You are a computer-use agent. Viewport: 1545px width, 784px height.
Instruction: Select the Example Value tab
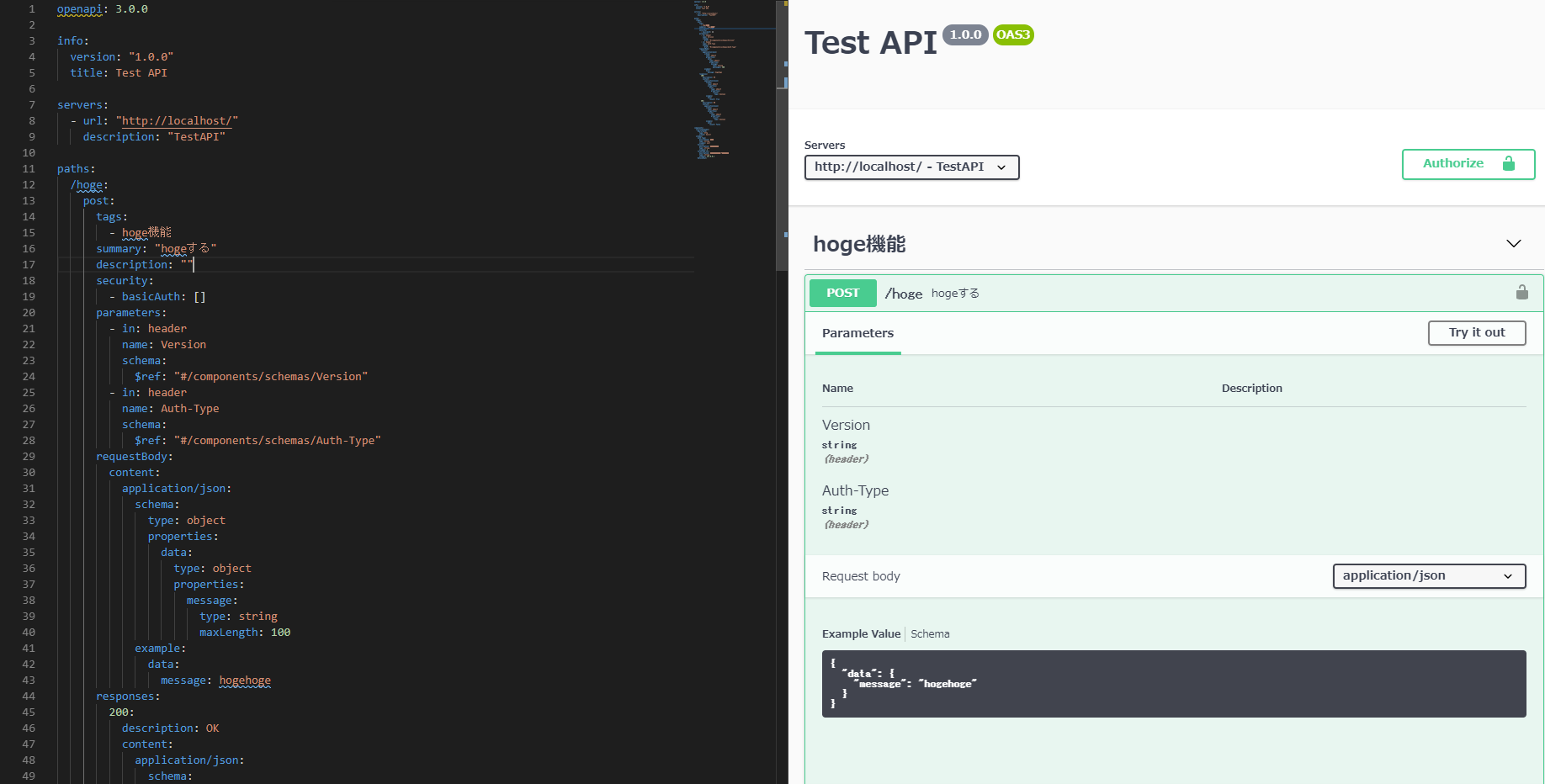pyautogui.click(x=861, y=634)
